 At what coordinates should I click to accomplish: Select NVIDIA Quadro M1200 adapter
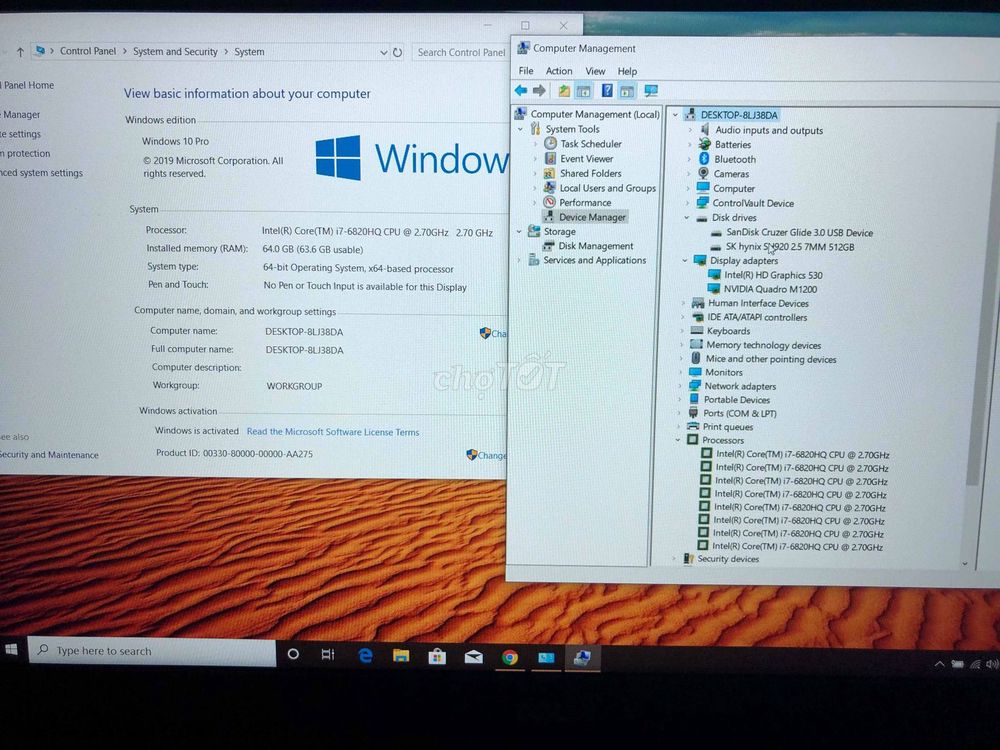click(770, 289)
